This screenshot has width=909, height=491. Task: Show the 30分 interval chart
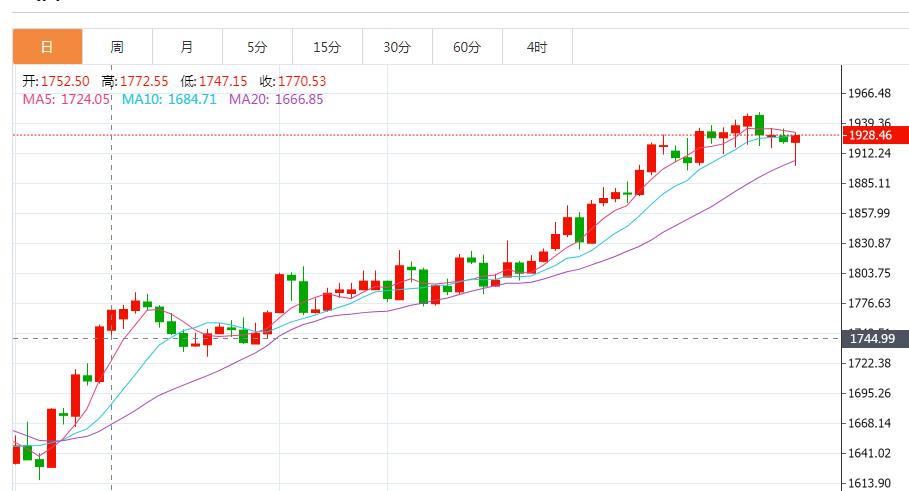(397, 47)
